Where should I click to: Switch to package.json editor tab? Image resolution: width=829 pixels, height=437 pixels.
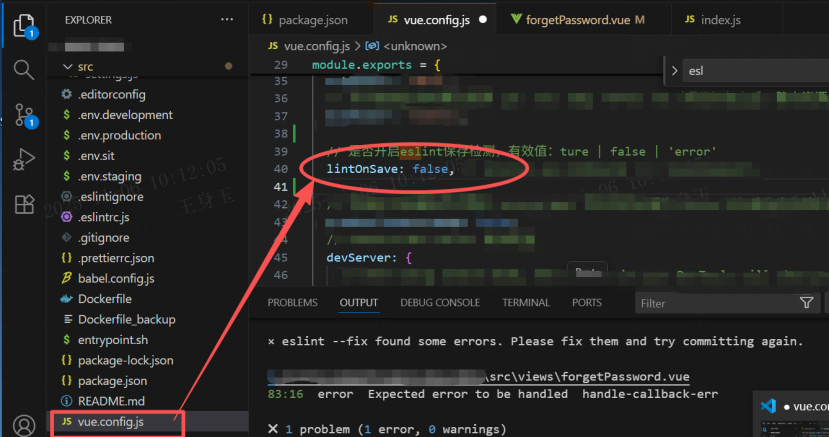311,20
